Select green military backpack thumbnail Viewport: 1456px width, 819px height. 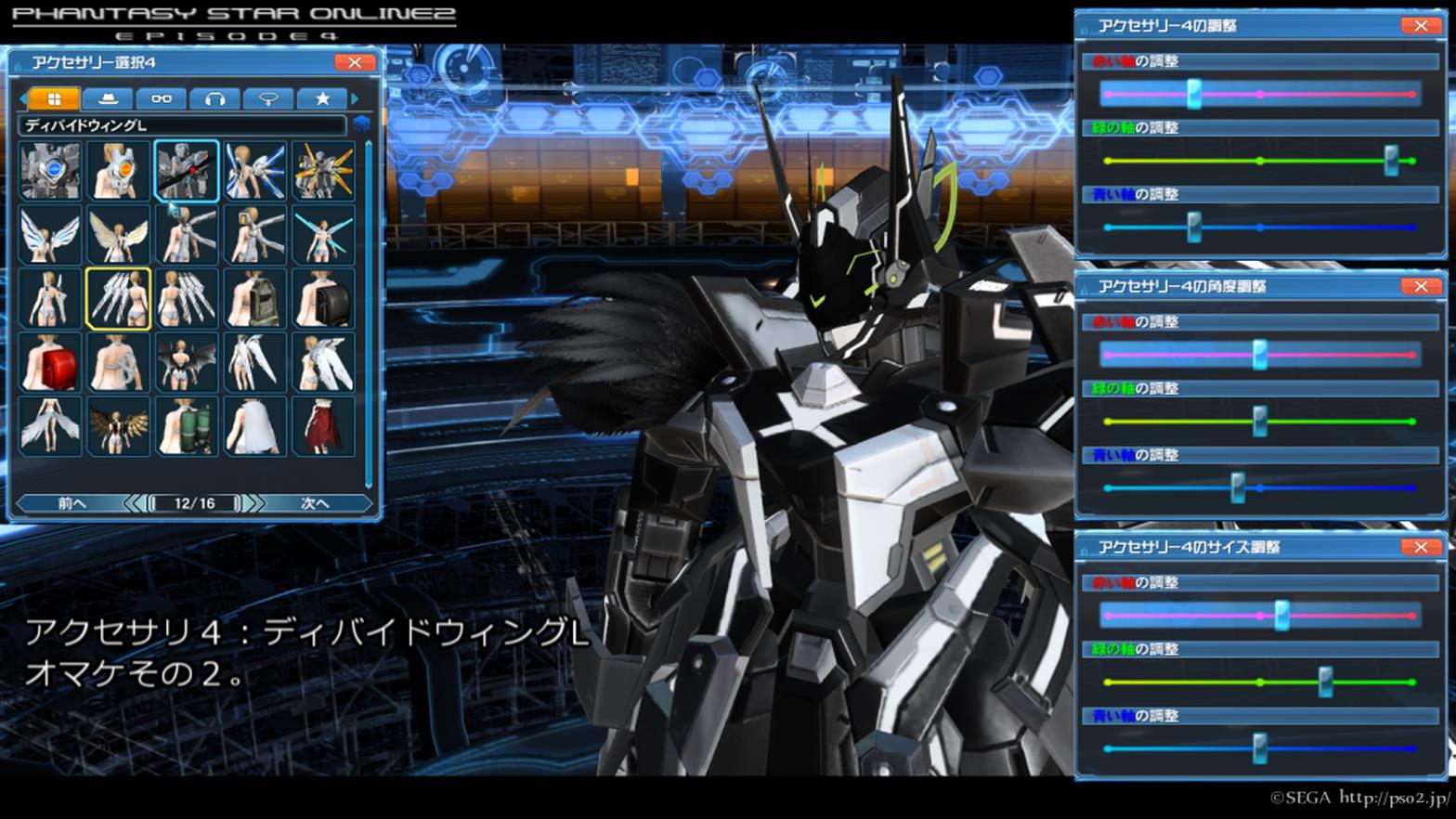click(254, 299)
